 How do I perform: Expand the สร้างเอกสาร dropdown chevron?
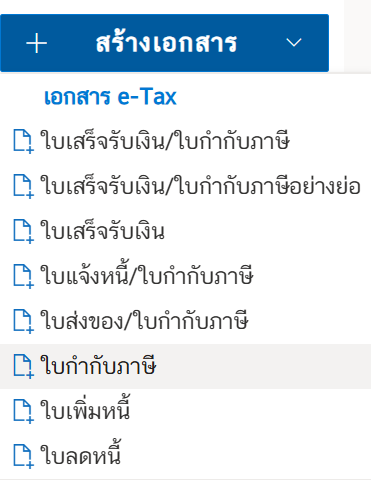pos(294,43)
